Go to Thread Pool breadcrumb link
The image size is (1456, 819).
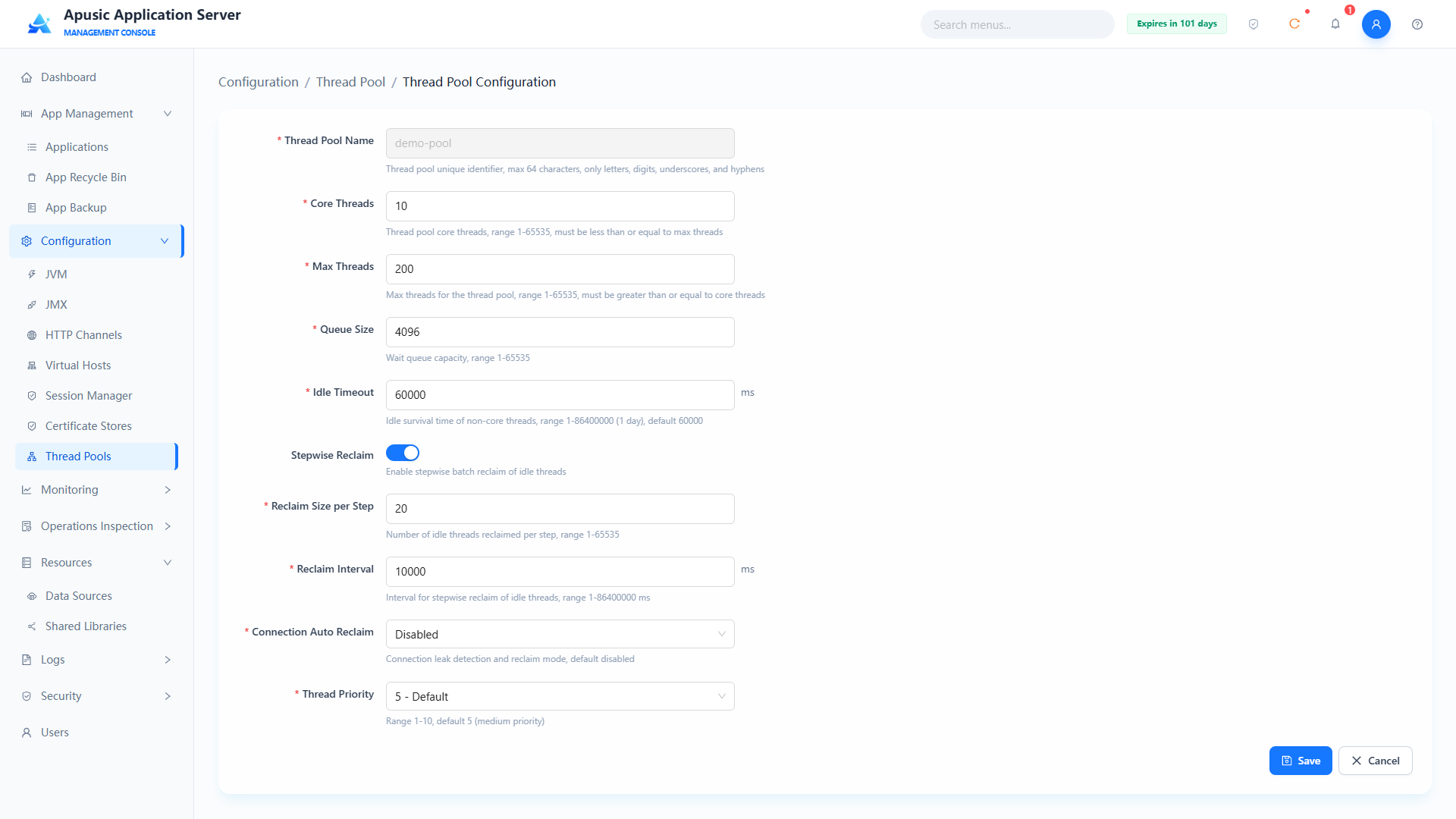[x=350, y=82]
